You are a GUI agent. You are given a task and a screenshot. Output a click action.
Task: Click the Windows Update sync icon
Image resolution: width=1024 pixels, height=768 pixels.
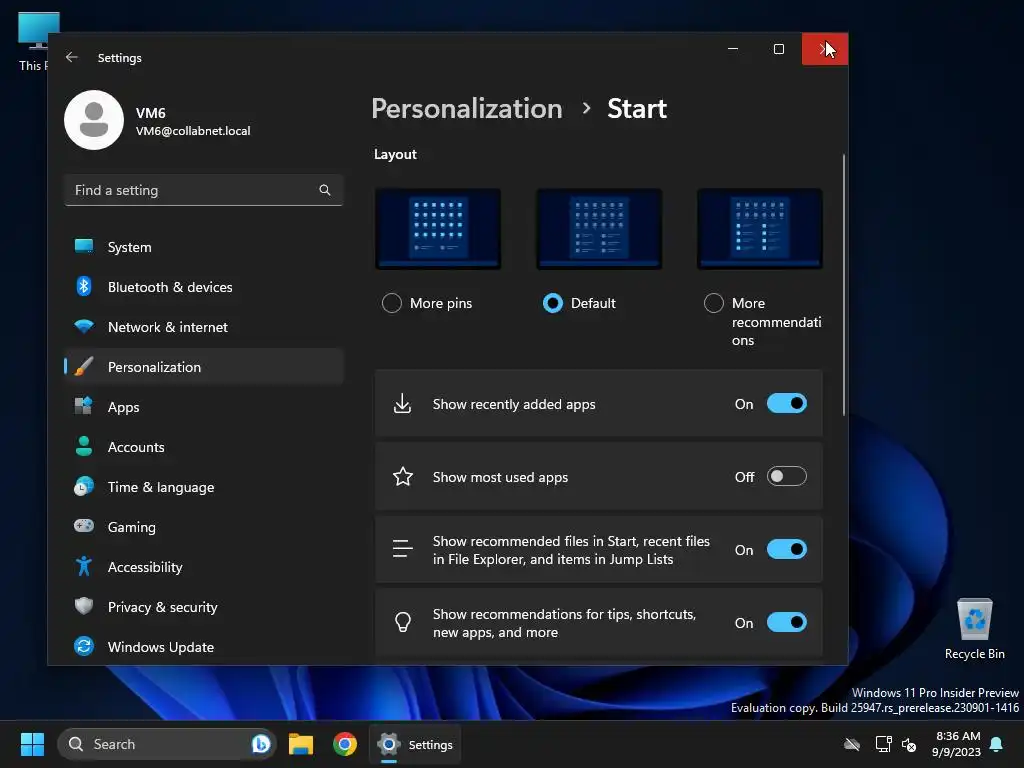click(x=84, y=646)
